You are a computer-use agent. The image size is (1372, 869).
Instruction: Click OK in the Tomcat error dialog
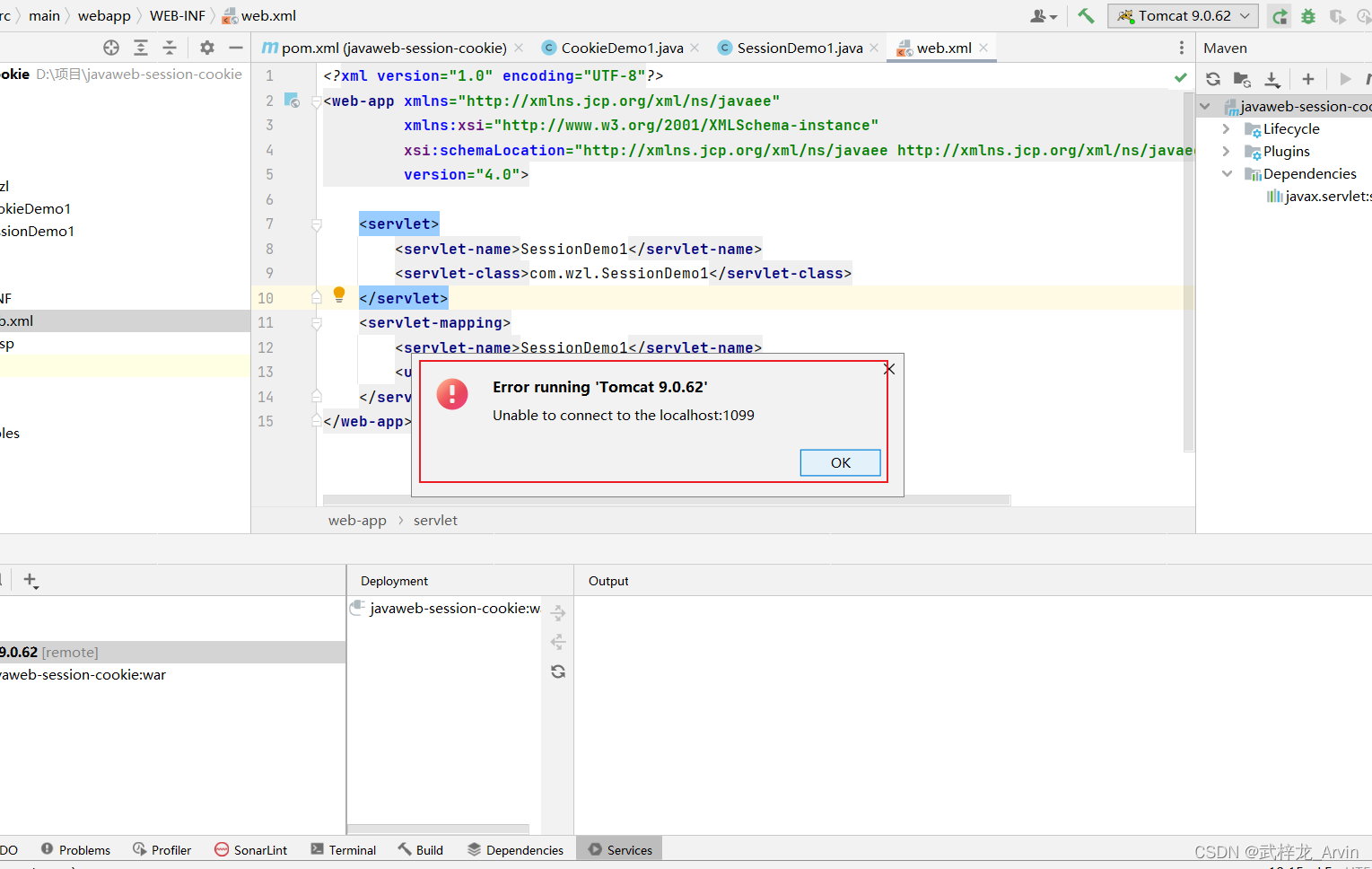pyautogui.click(x=840, y=462)
